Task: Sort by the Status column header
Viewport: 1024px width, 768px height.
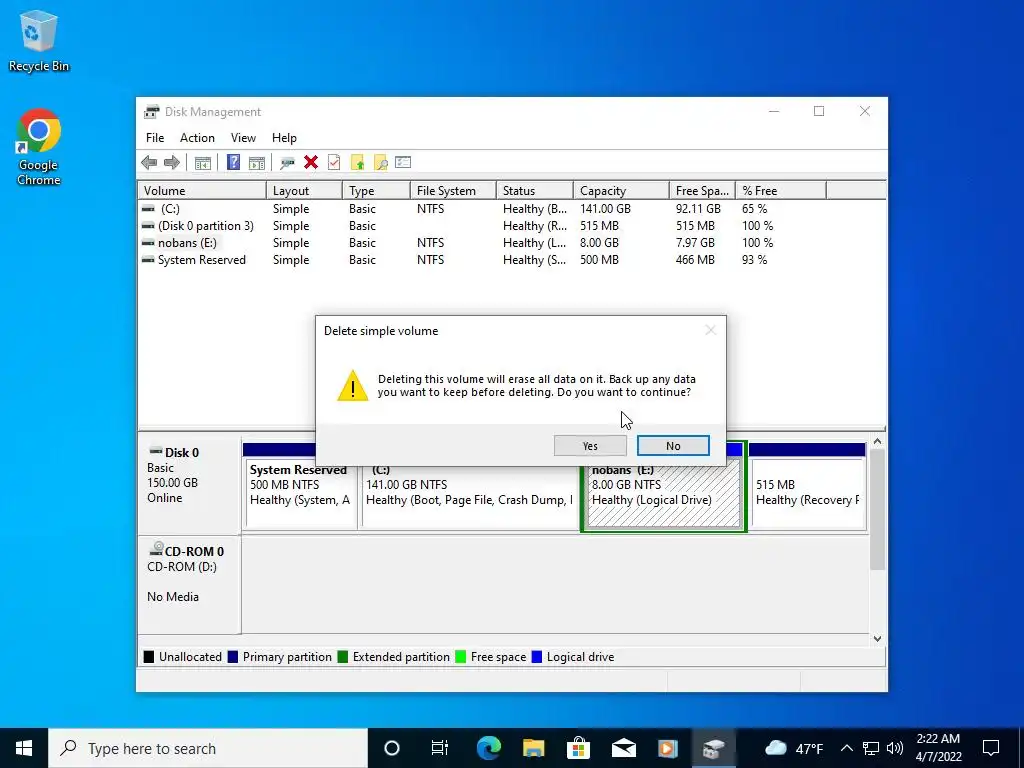Action: coord(535,191)
